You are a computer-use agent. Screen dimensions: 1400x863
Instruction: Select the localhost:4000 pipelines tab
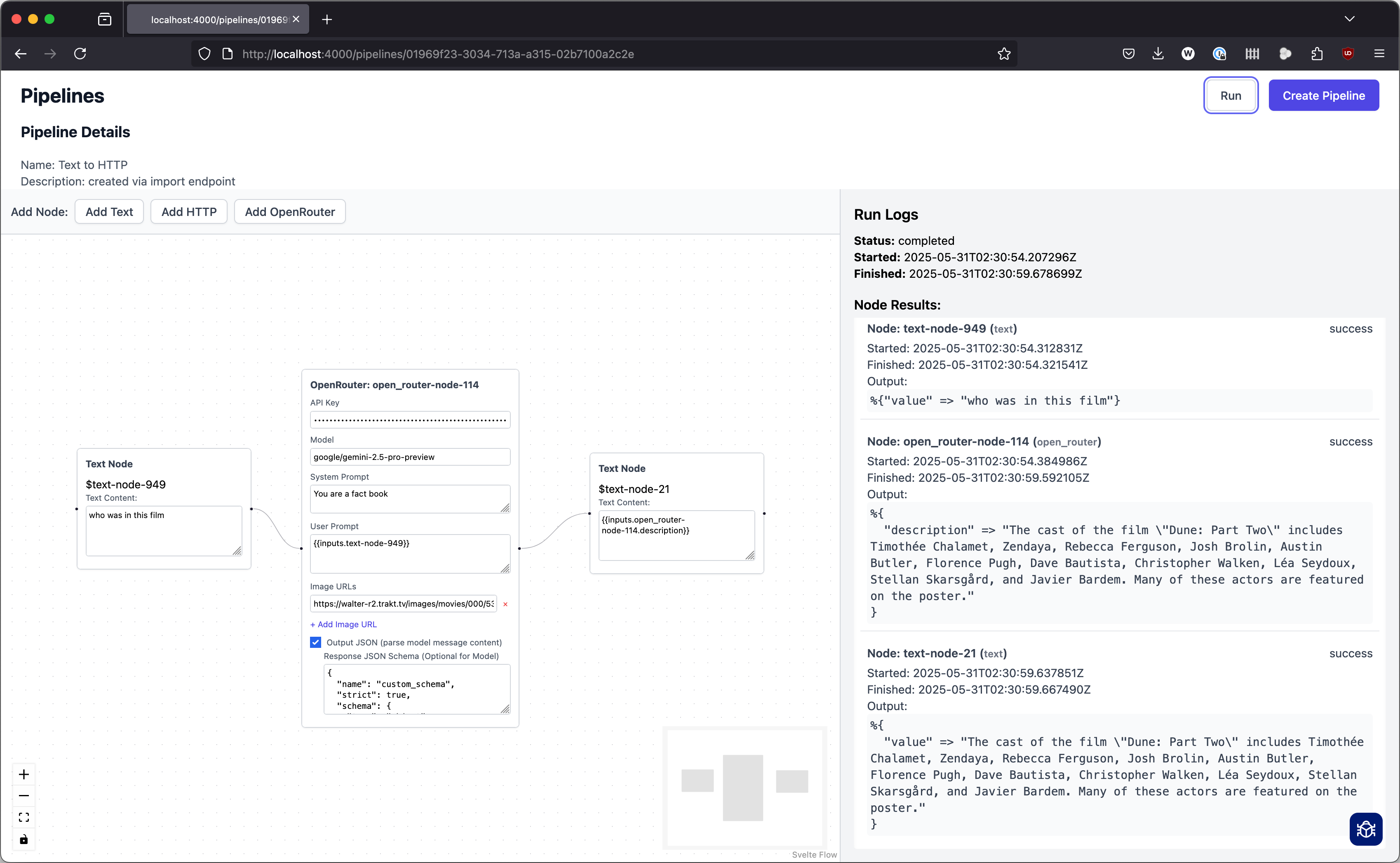218,19
